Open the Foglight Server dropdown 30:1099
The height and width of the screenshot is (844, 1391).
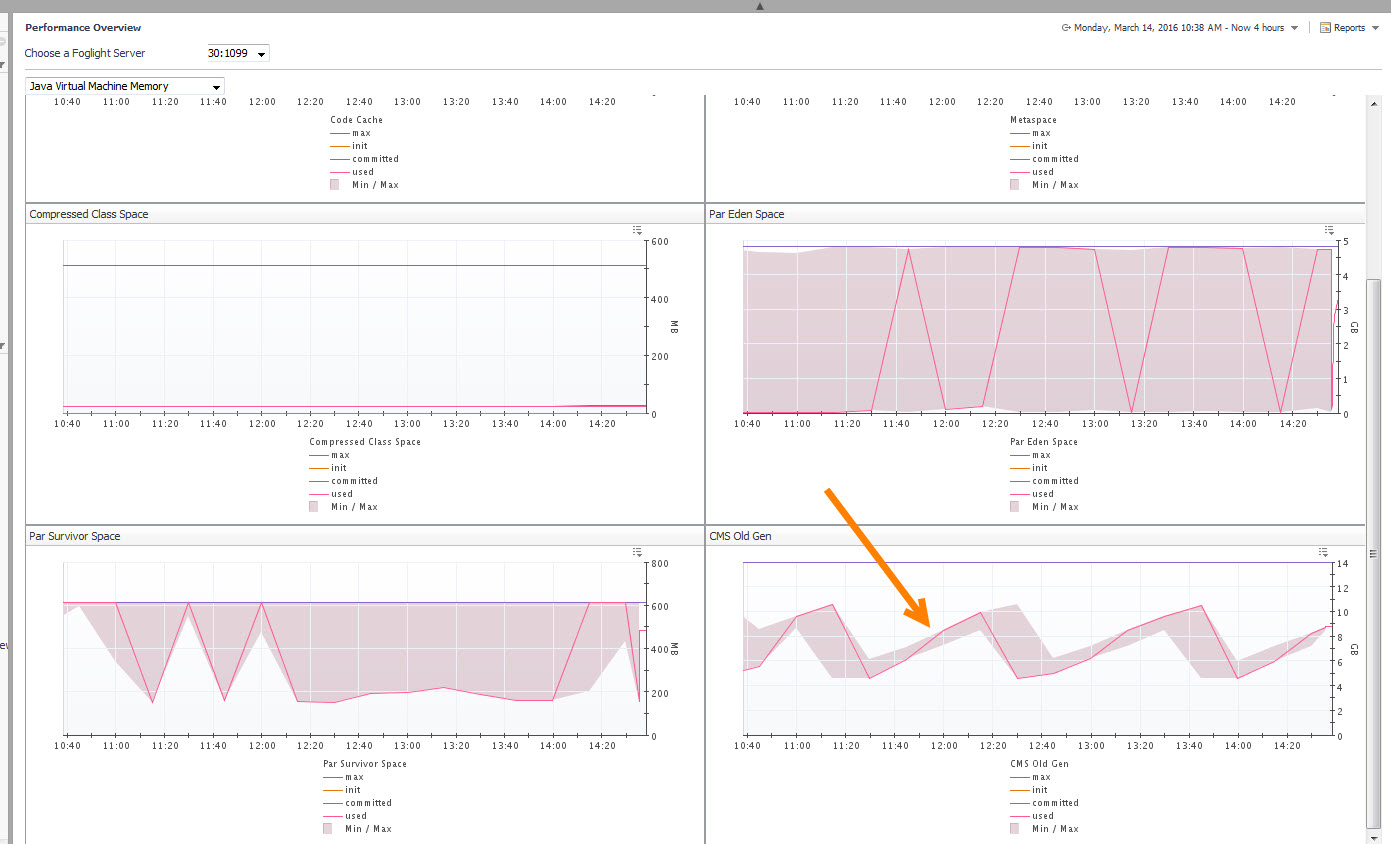(237, 53)
